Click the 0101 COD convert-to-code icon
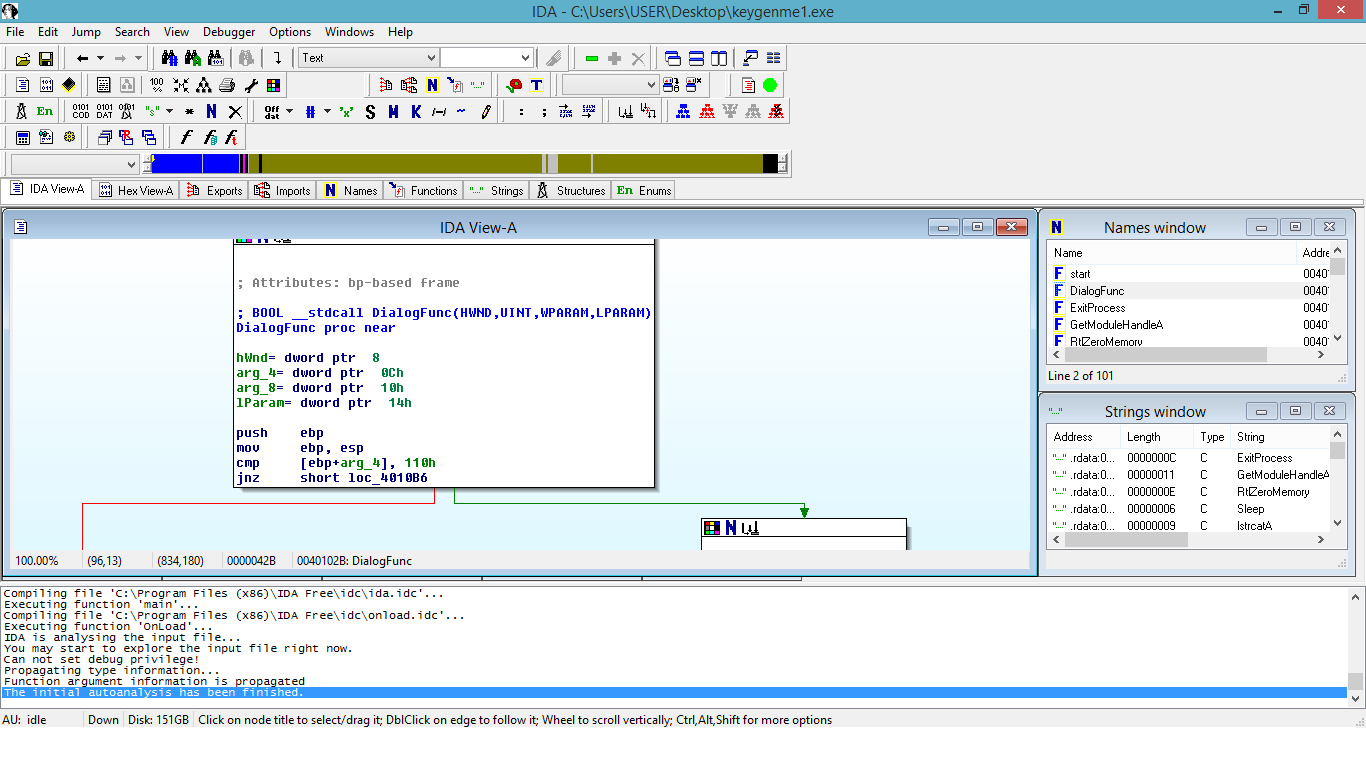 (x=81, y=111)
